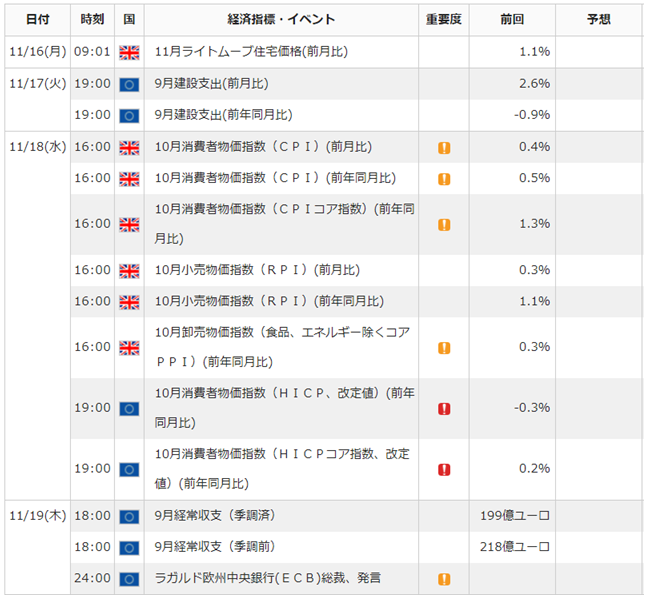Click EU flag for 9月経常収支(季調済)
The height and width of the screenshot is (597, 646).
[x=129, y=517]
